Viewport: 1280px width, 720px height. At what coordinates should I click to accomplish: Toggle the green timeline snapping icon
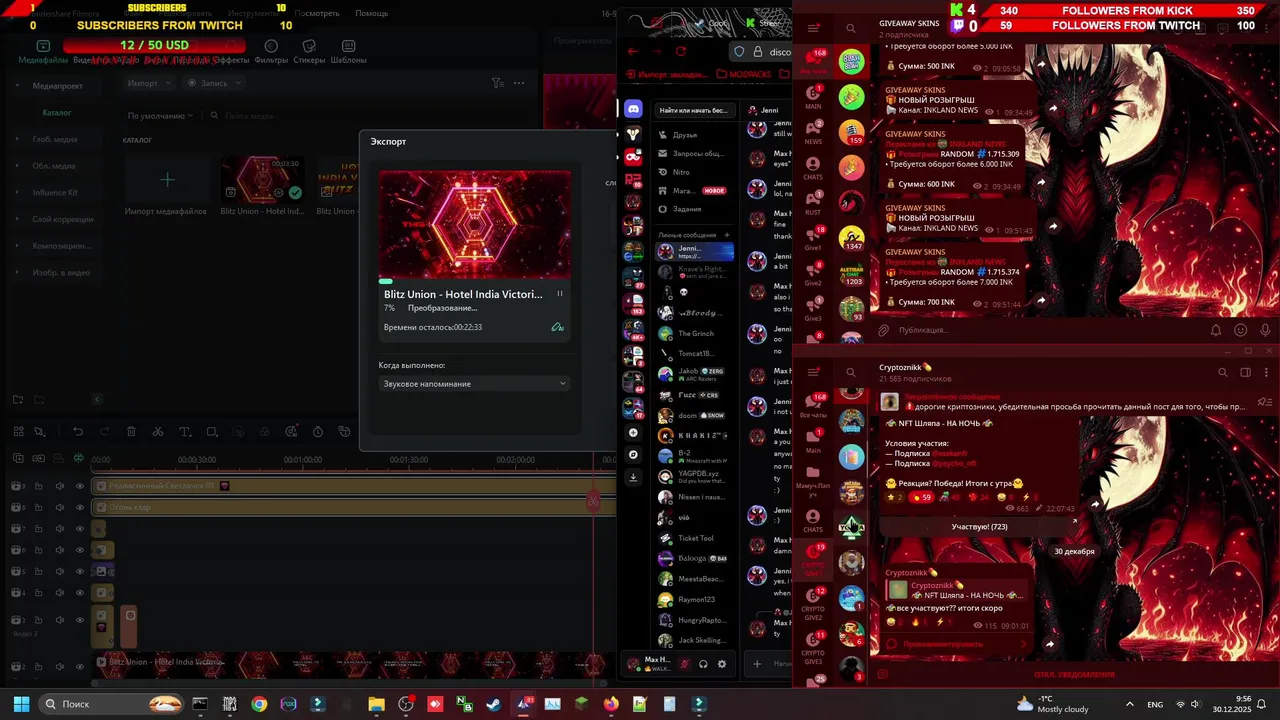point(78,458)
